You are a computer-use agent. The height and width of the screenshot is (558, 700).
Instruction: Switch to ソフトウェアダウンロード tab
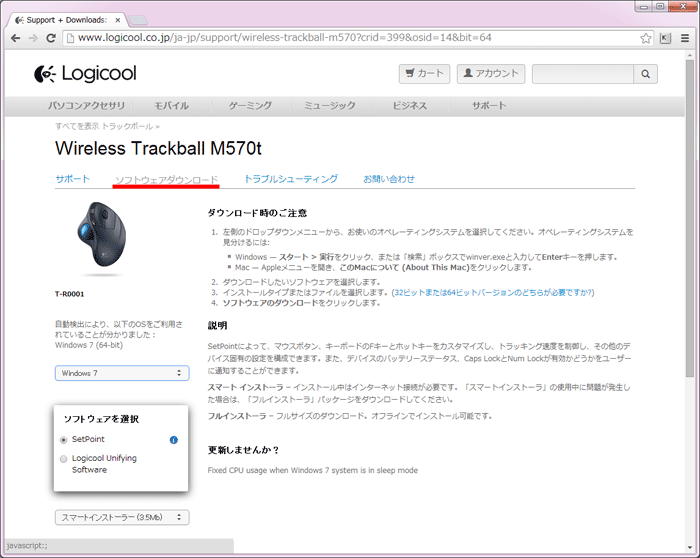point(167,179)
